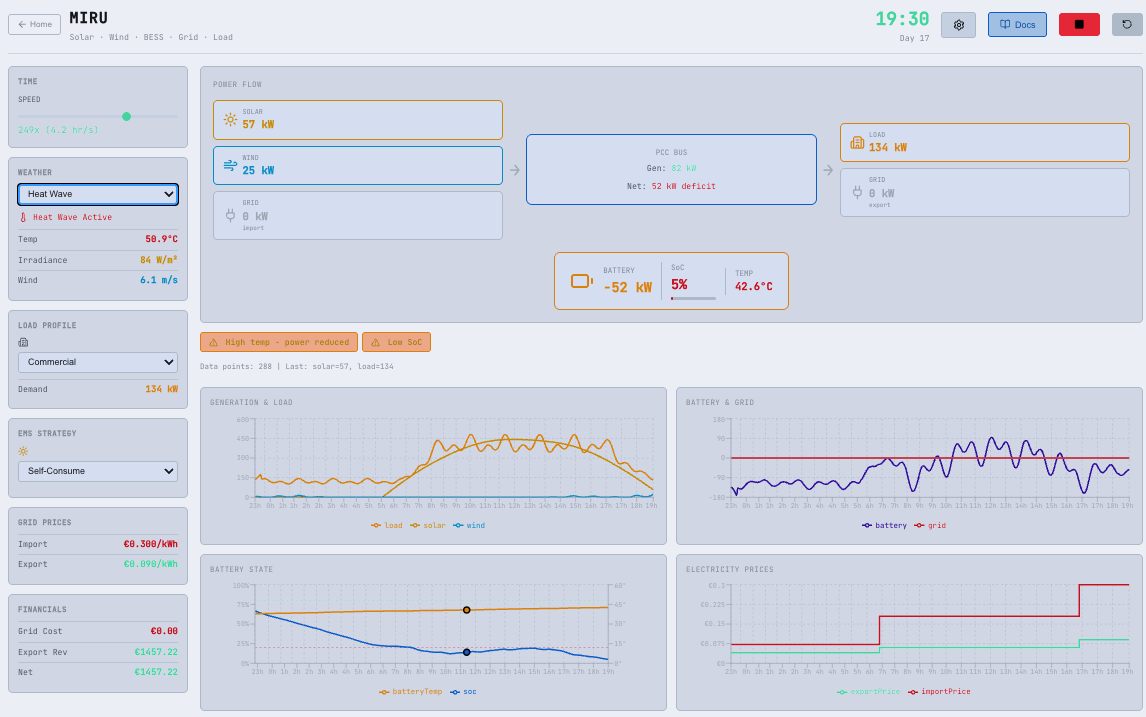Open the Docs link
The height and width of the screenshot is (717, 1146).
(1017, 25)
